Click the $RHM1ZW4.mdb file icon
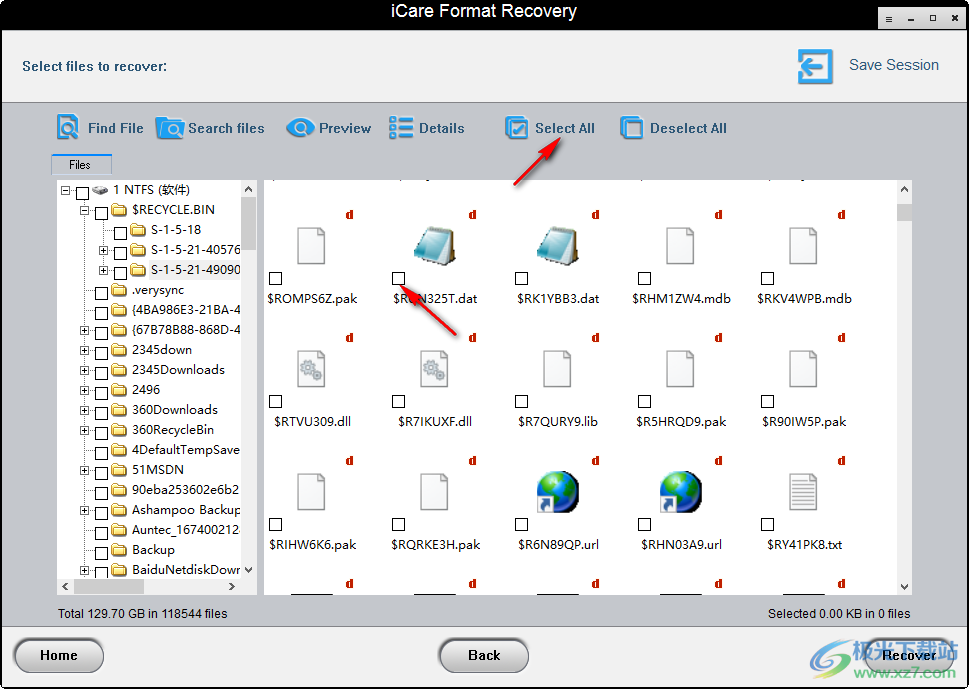The image size is (969, 689). [x=680, y=246]
